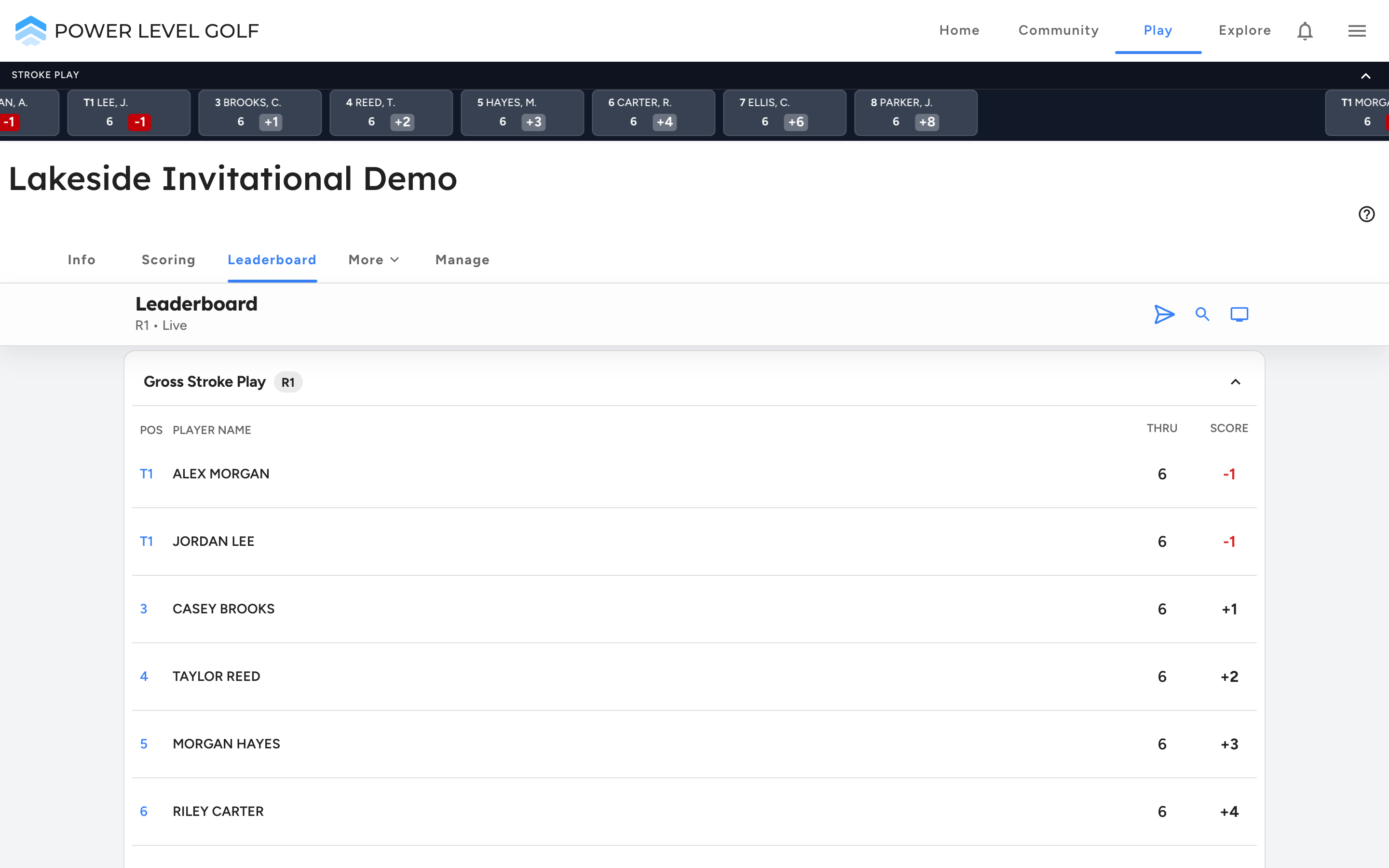The image size is (1389, 868).
Task: Open Casey Brooks' player row
Action: [694, 609]
